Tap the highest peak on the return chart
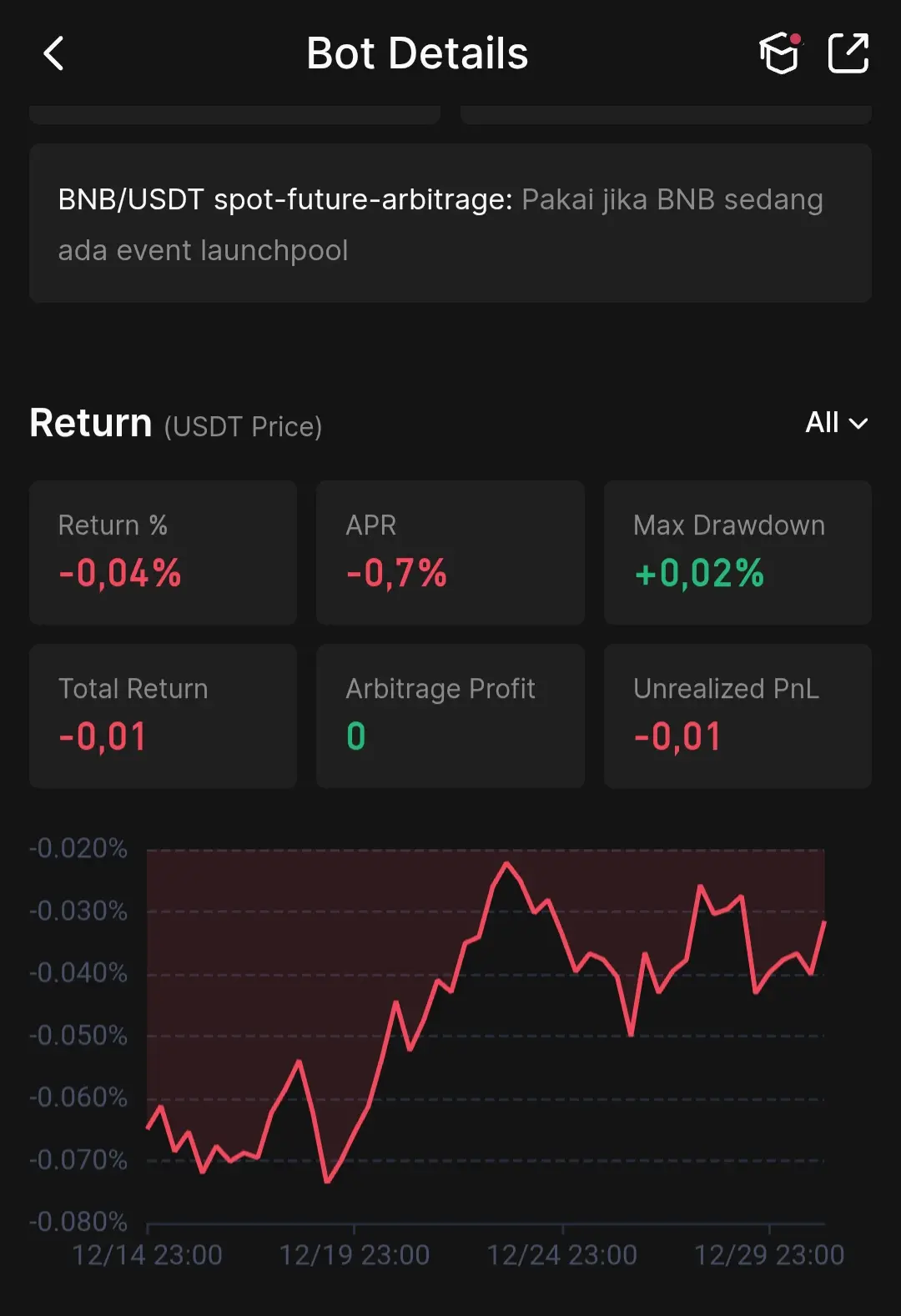 (x=506, y=864)
